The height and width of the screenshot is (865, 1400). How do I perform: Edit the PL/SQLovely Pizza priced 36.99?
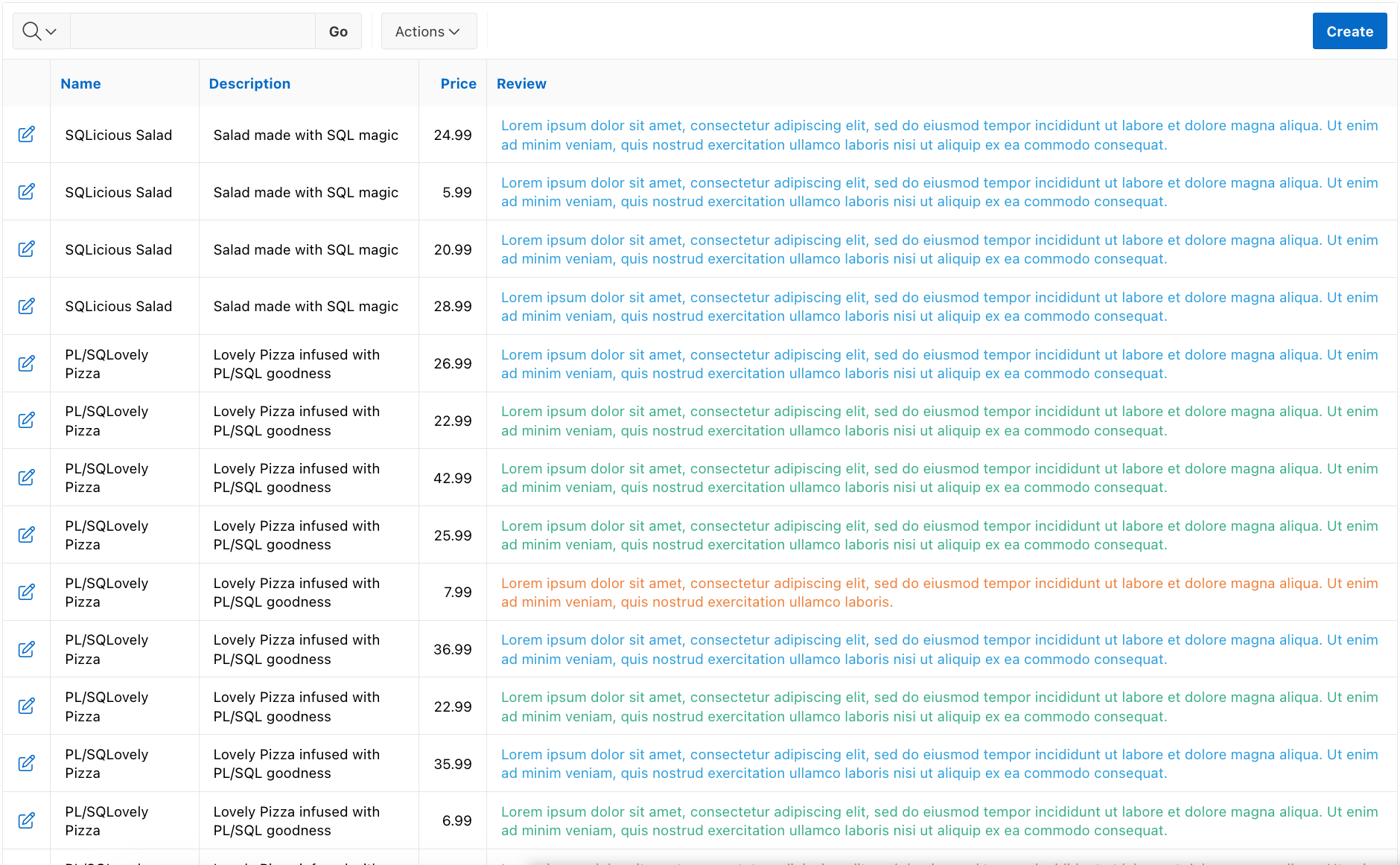click(27, 648)
